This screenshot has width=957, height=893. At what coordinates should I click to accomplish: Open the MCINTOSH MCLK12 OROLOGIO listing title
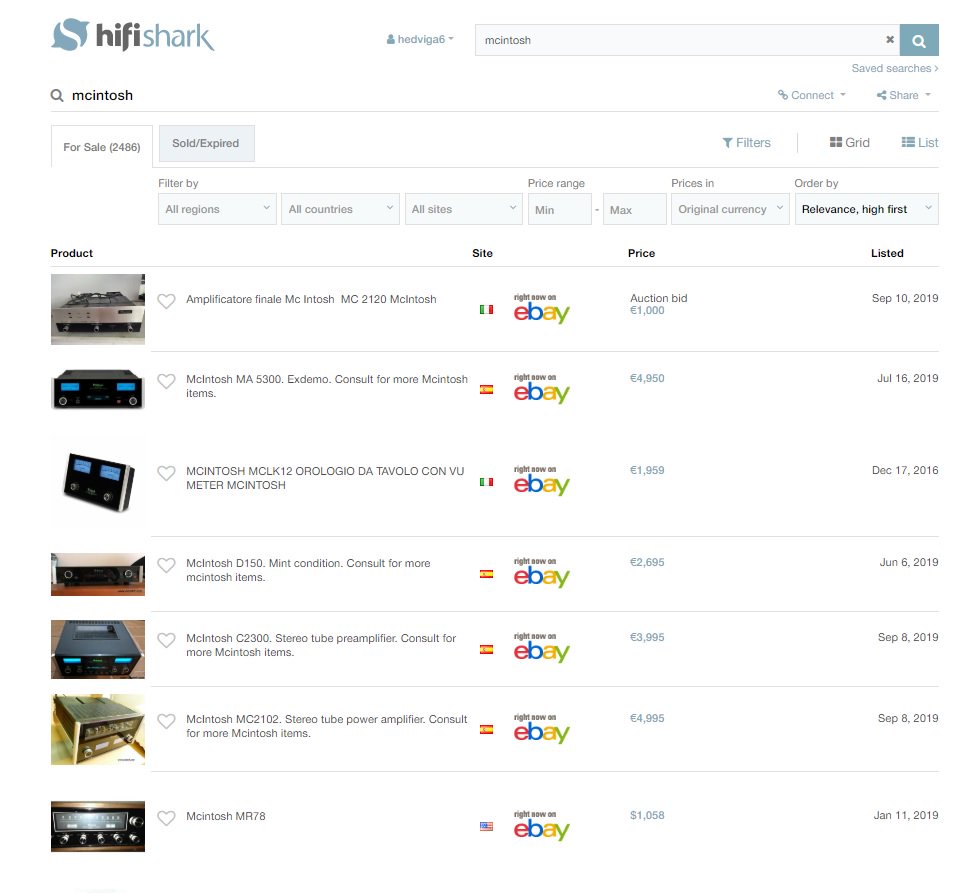pyautogui.click(x=325, y=479)
